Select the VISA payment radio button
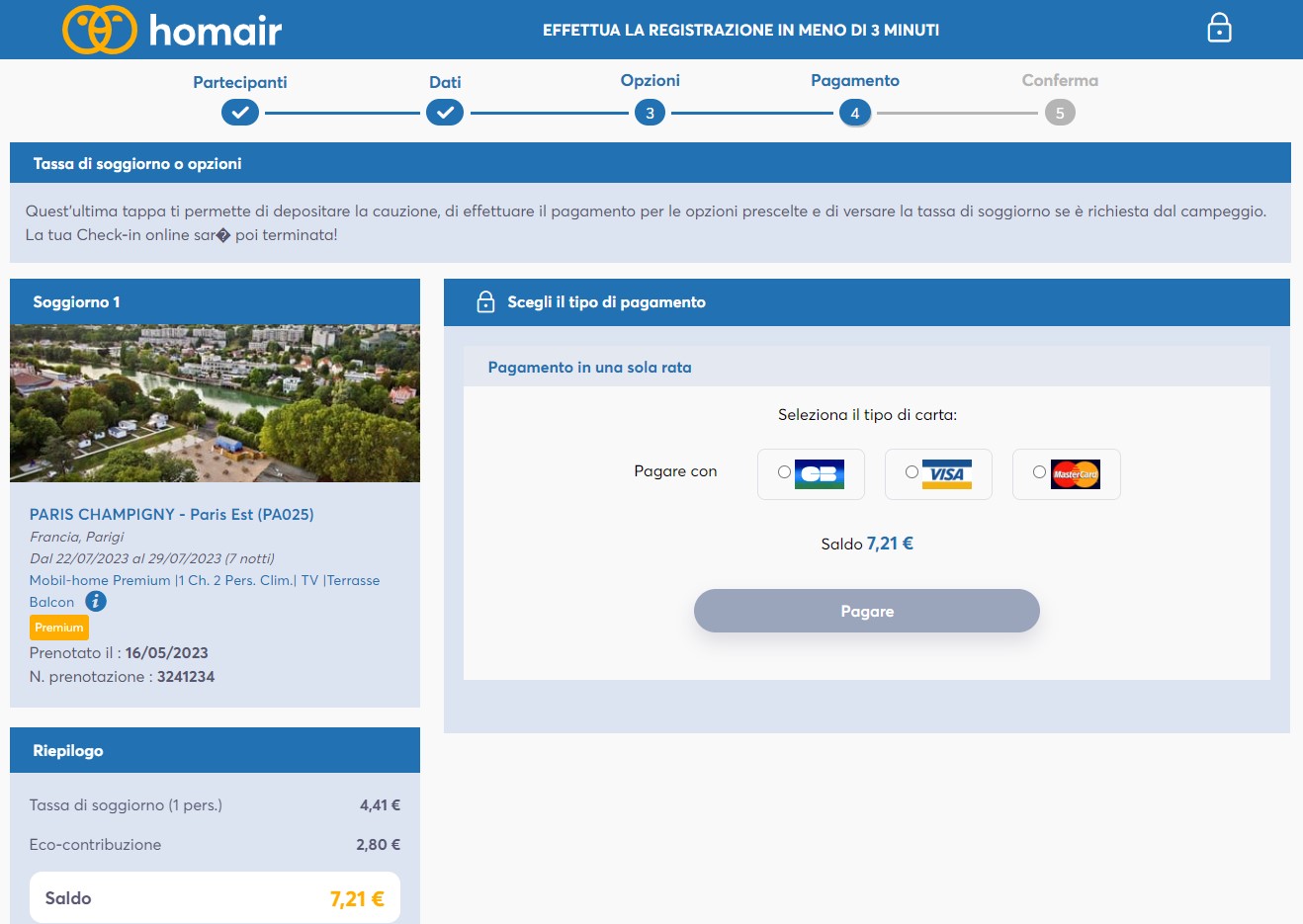Viewport: 1303px width, 924px height. click(x=913, y=473)
